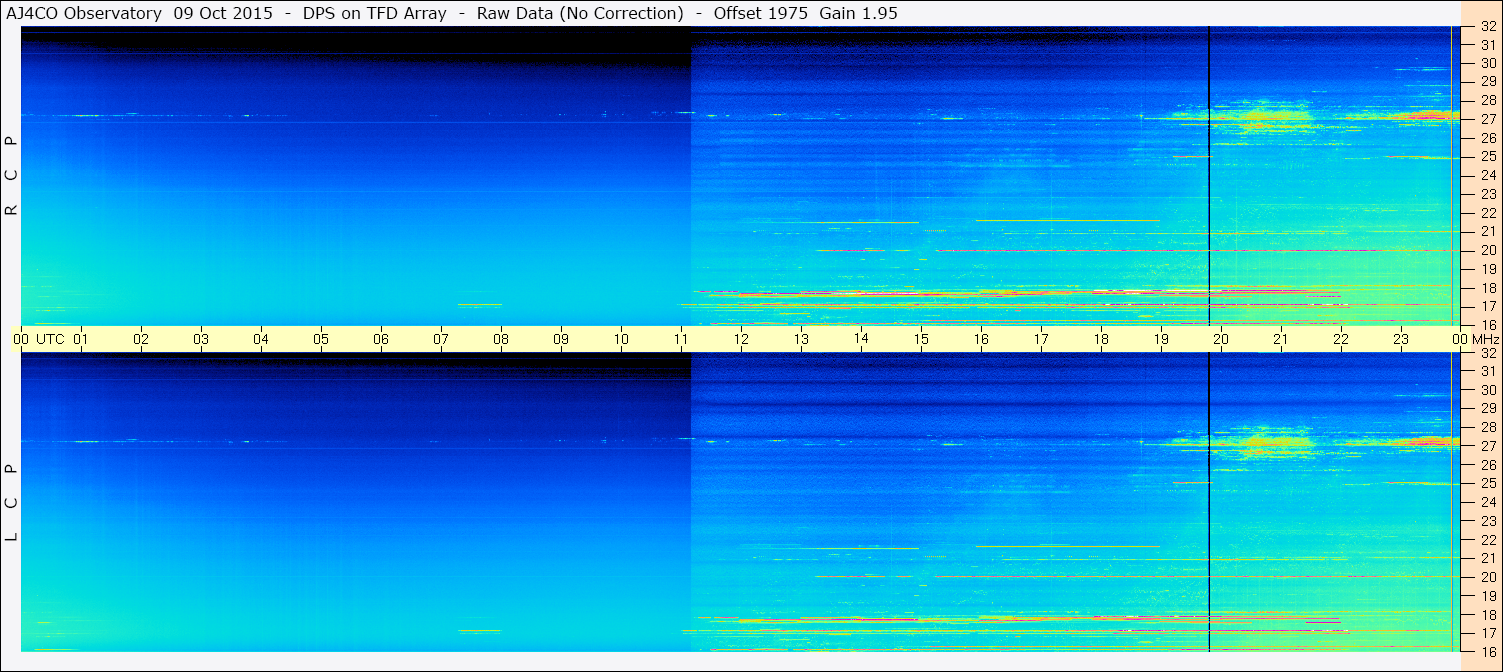Click the AJ4CO Observatory title text
Screen dimensions: 1503x672
pyautogui.click(x=82, y=14)
